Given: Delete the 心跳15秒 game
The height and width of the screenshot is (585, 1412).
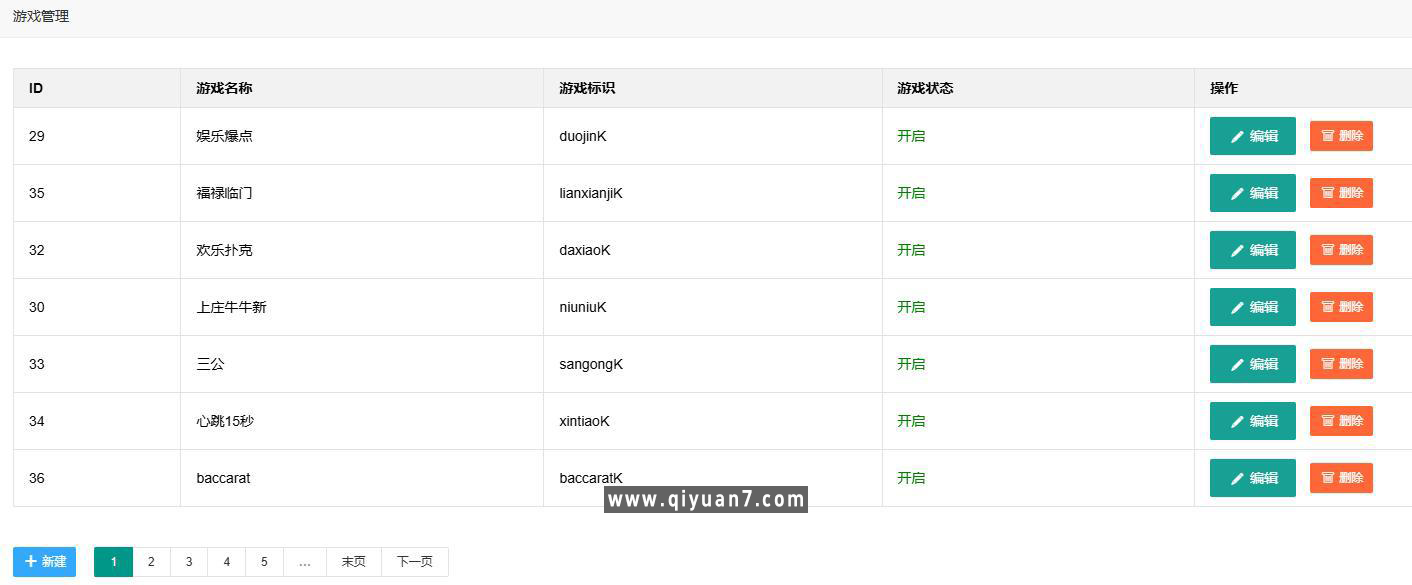Looking at the screenshot, I should point(1341,421).
